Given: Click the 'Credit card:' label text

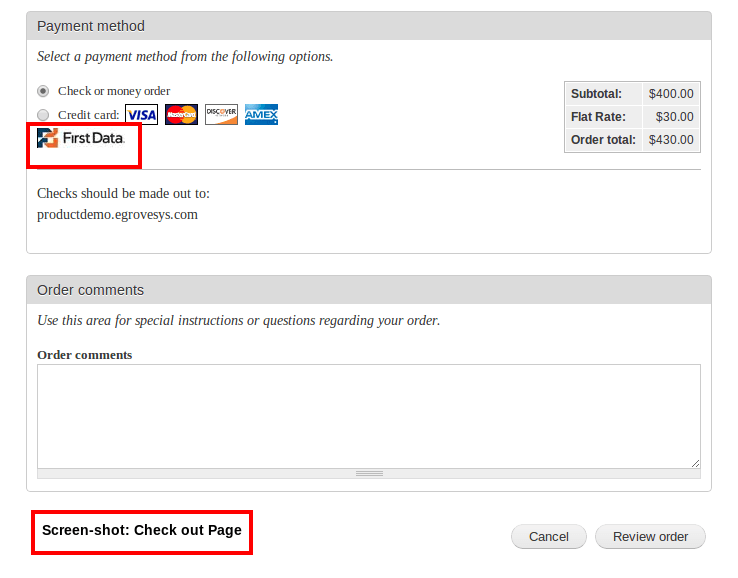Looking at the screenshot, I should 89,115.
